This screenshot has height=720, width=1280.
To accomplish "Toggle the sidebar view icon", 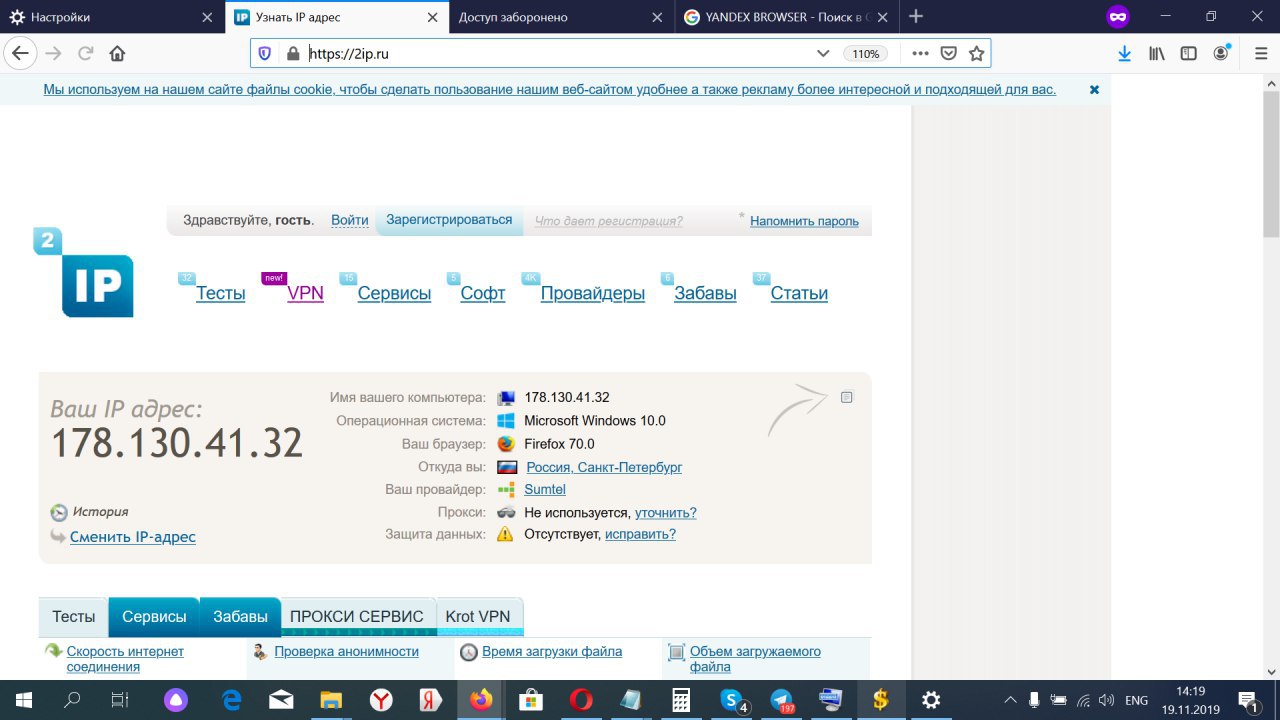I will [x=1189, y=53].
